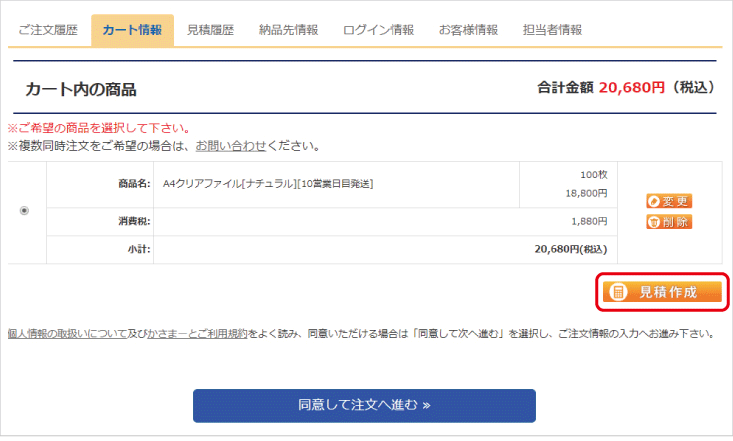The height and width of the screenshot is (441, 733).
Task: Go to the 納品先情報 tab
Action: coord(288,30)
